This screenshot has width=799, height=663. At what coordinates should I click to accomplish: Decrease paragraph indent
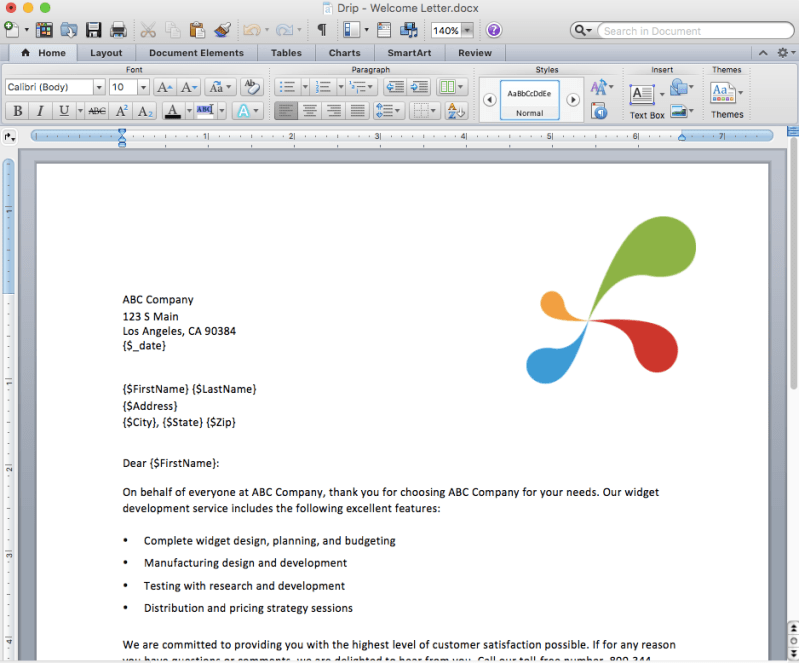point(395,87)
